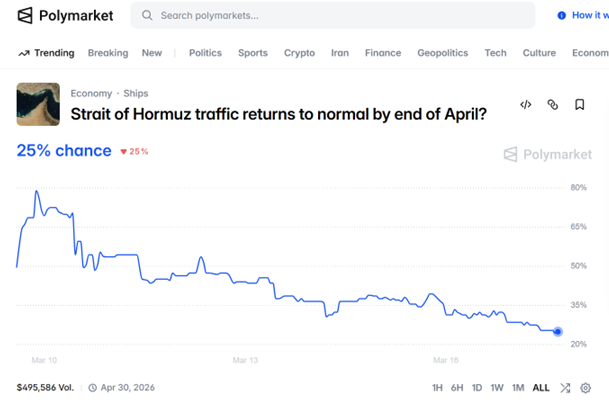Select the 1H time range
This screenshot has height=411, width=609.
tap(437, 388)
